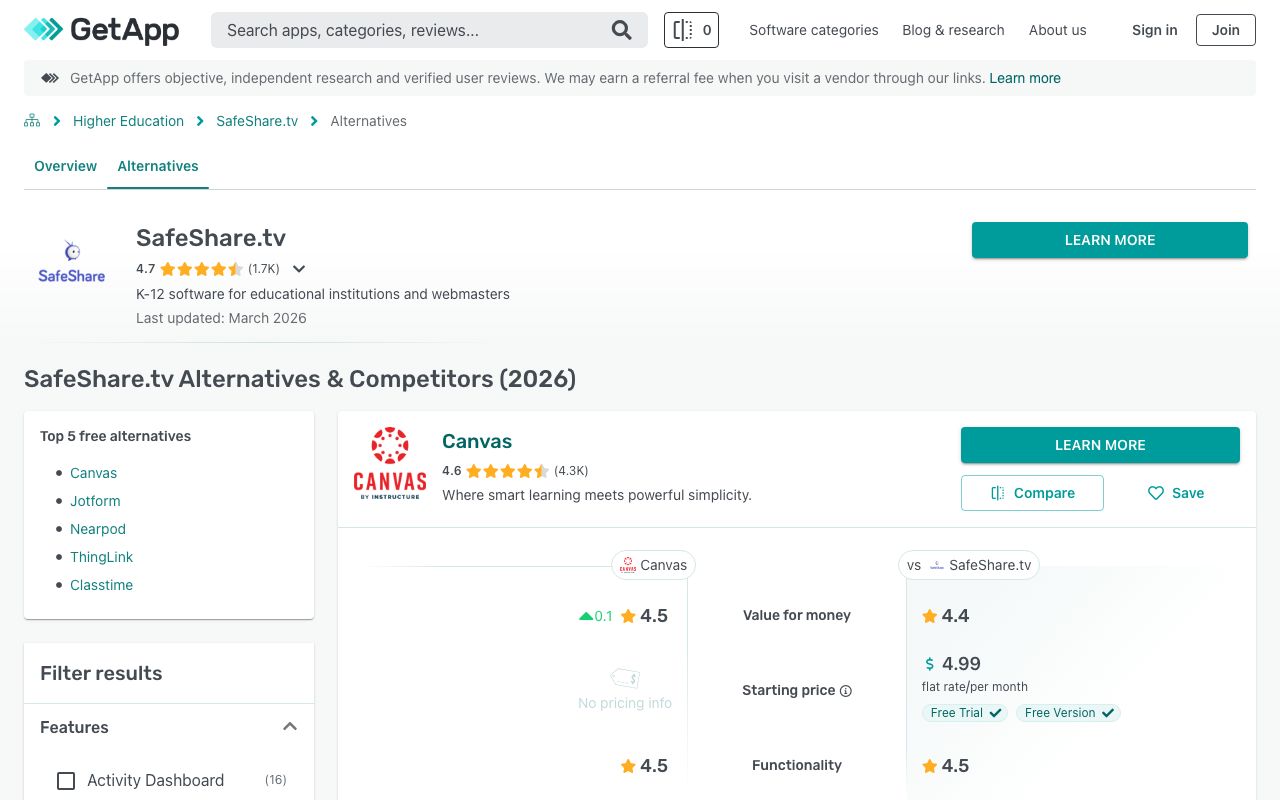Click the Value for money label
This screenshot has width=1280, height=800.
click(x=797, y=615)
